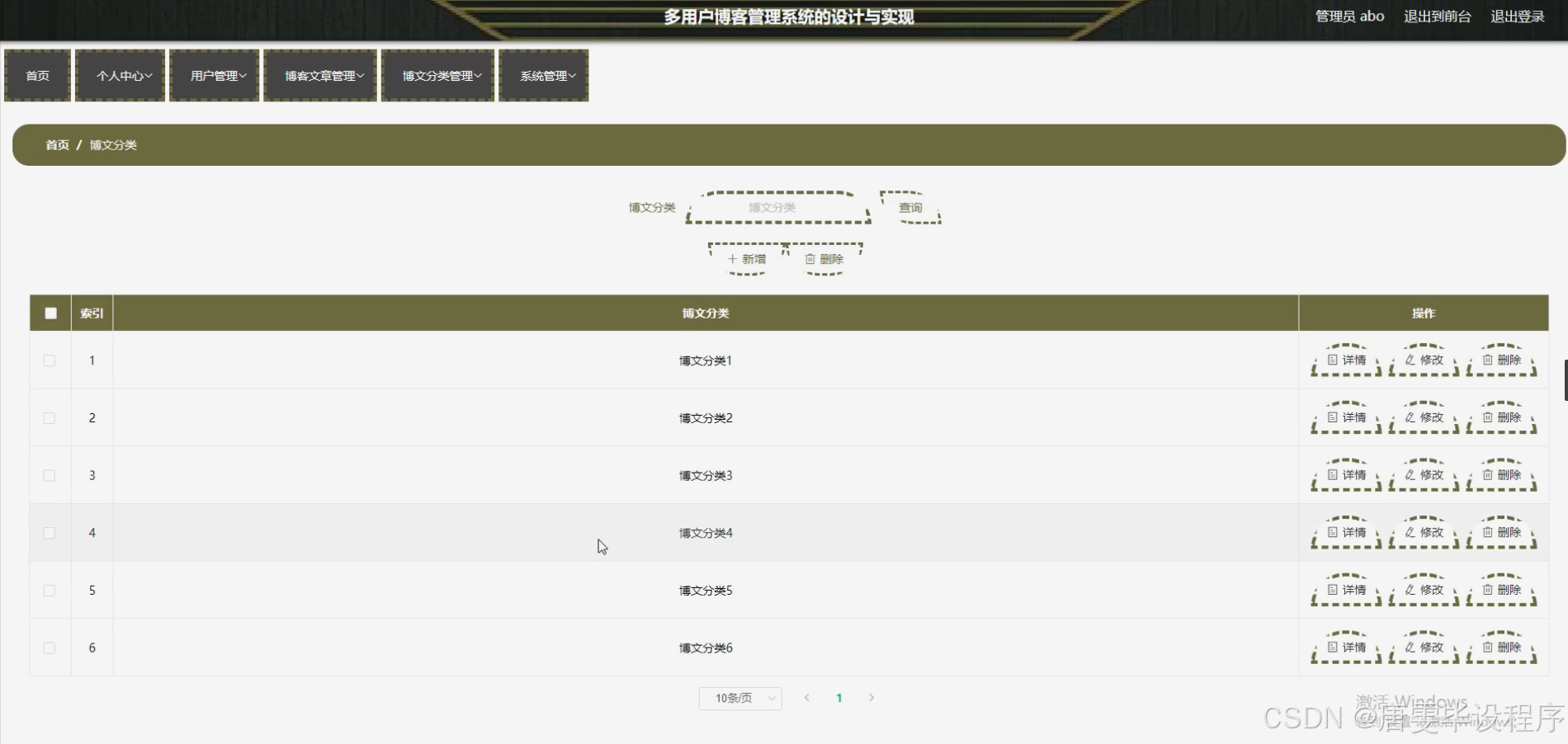This screenshot has width=1568, height=744.
Task: Open the 10条/页 page size dropdown
Action: (x=740, y=699)
